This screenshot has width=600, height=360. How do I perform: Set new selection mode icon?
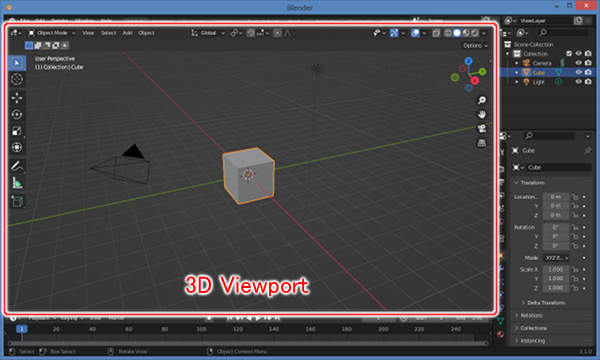29,46
